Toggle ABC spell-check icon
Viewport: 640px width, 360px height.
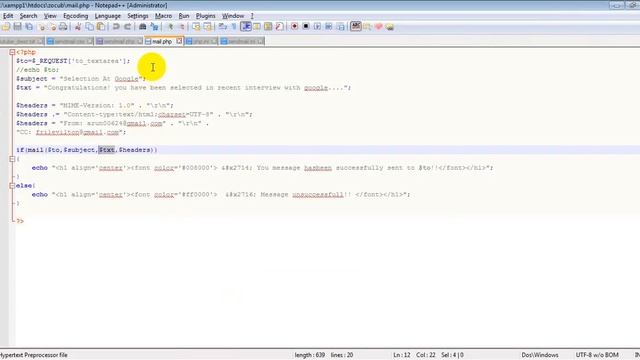pyautogui.click(x=356, y=27)
